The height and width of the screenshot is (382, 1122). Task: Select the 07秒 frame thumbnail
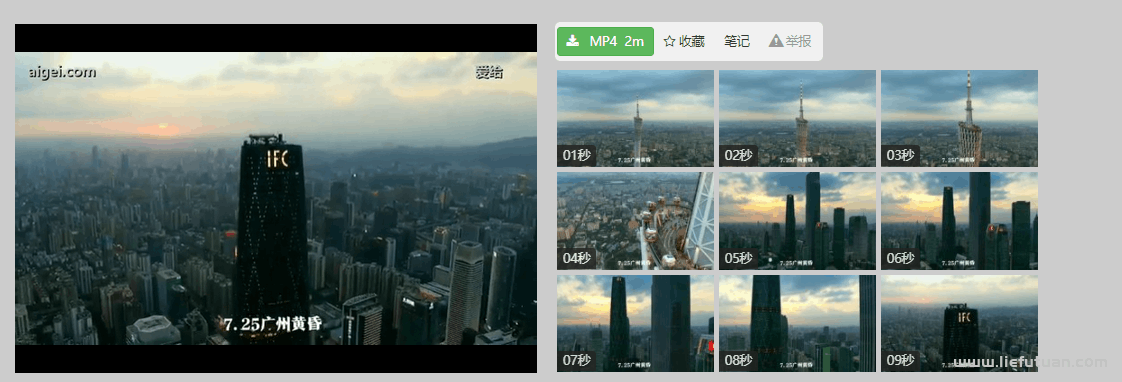tap(635, 323)
